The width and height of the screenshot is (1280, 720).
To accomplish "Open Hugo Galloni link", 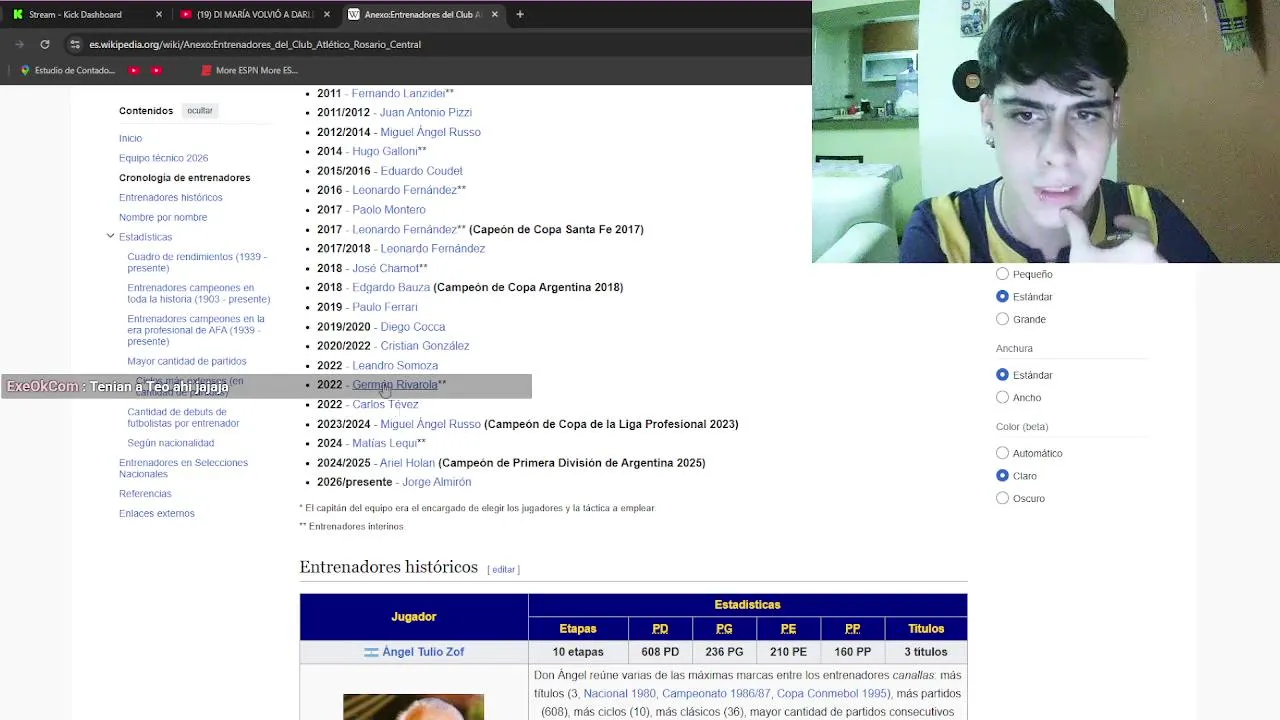I will (384, 151).
